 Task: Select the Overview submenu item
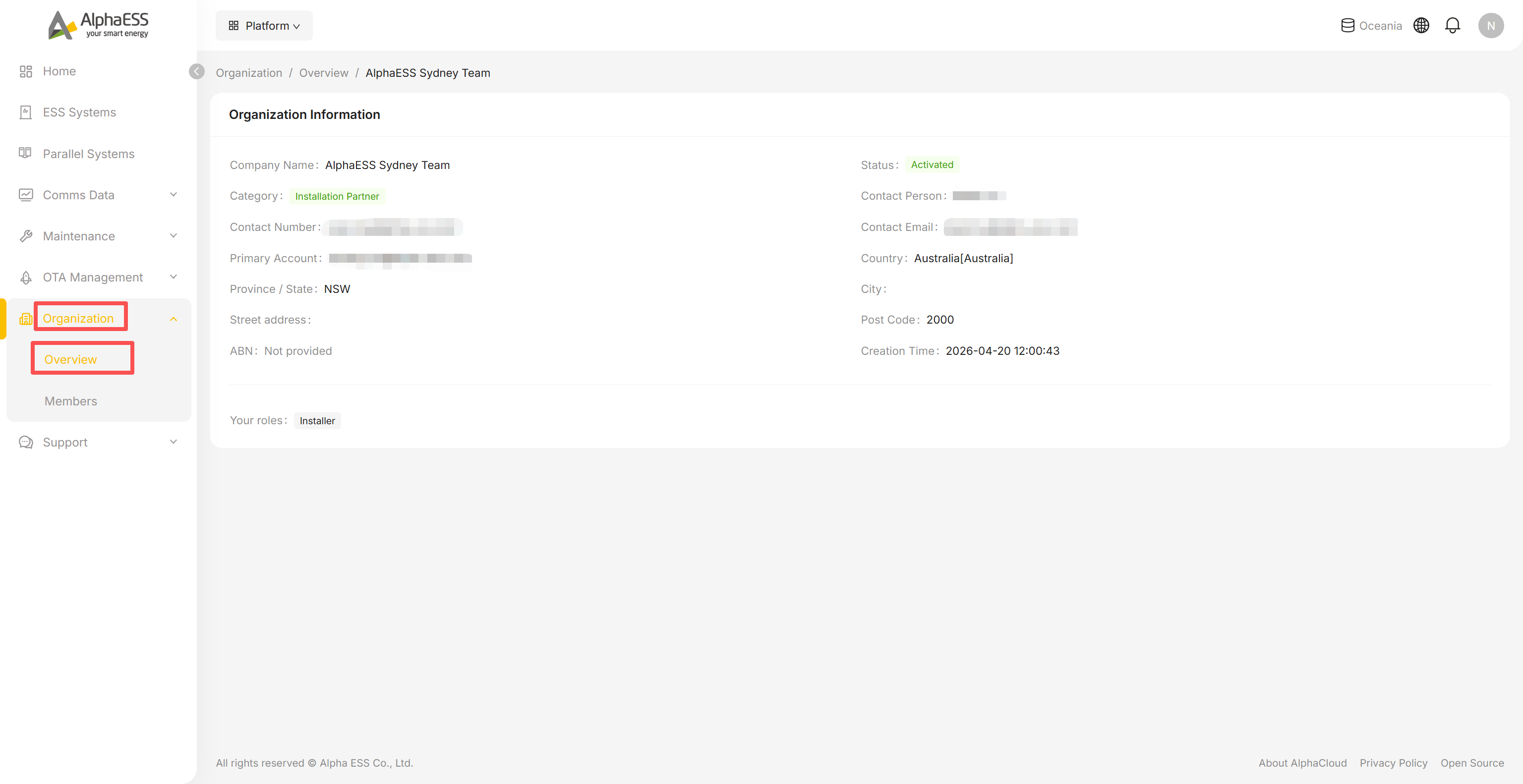[x=70, y=360]
